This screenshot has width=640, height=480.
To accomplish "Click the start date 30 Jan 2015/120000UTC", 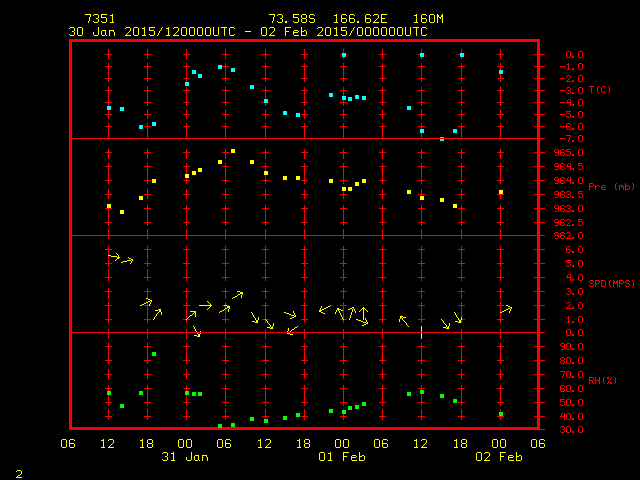I will pyautogui.click(x=152, y=31).
